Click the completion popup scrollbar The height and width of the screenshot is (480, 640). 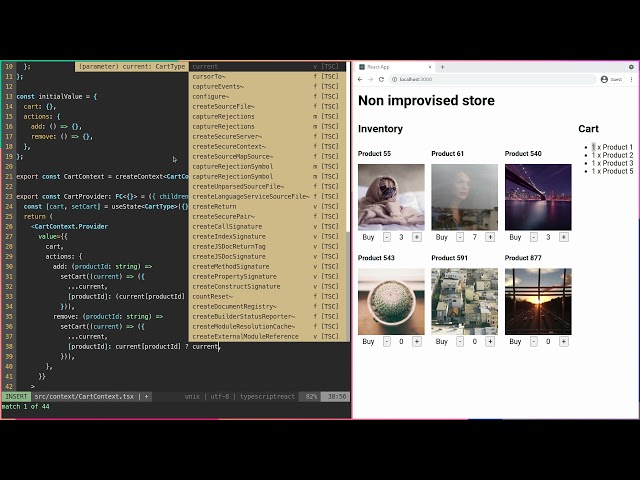(348, 202)
